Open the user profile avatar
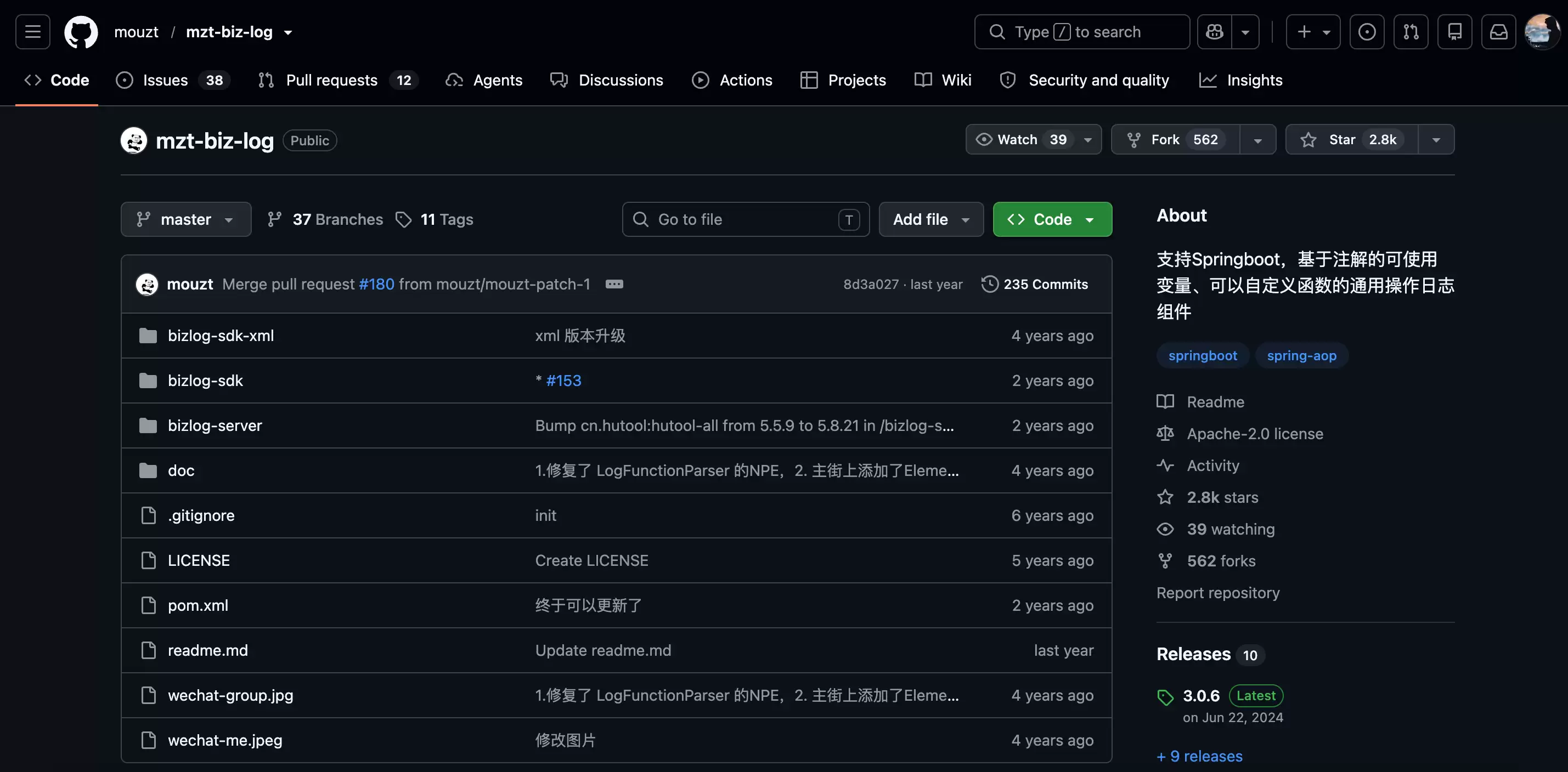The height and width of the screenshot is (772, 1568). pos(1541,32)
